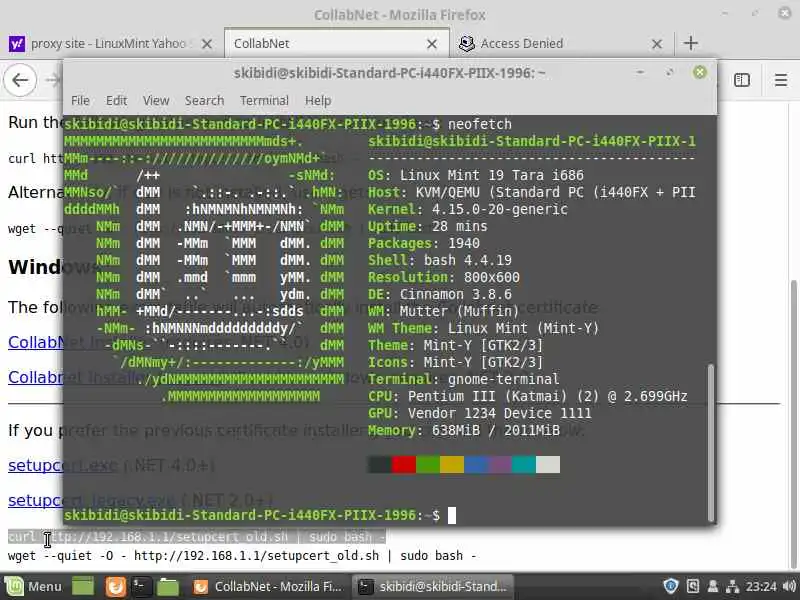800x600 pixels.
Task: Click the Show Desktop panel icon
Action: coord(83,587)
